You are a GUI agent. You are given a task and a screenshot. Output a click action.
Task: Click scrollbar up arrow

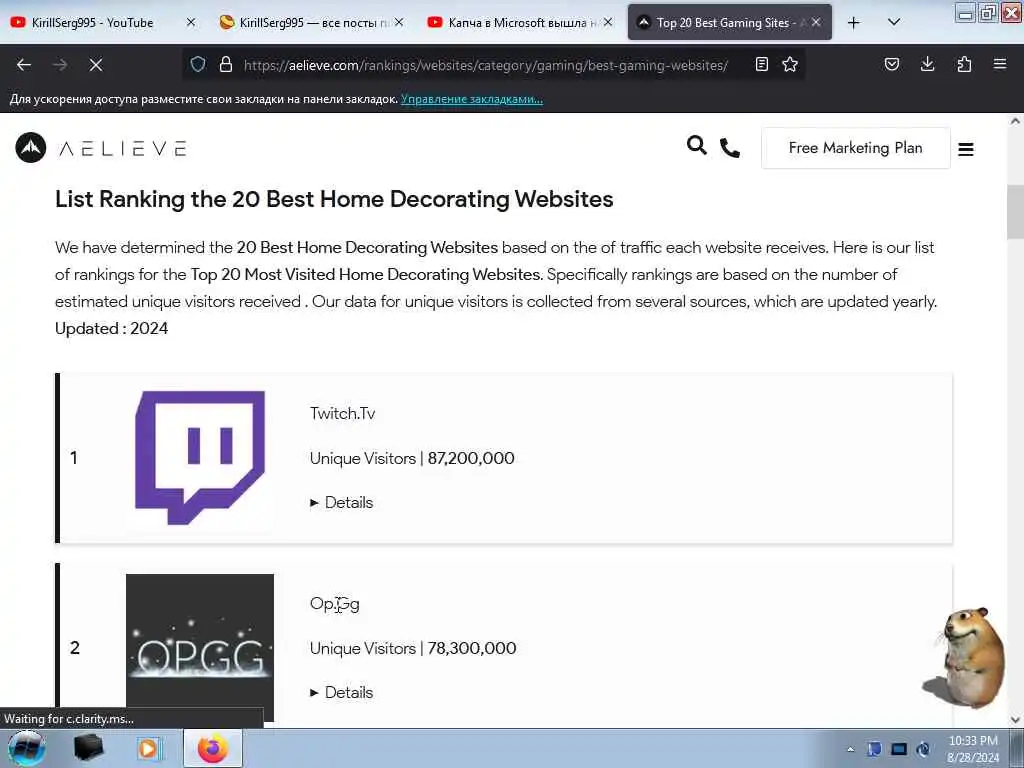(1015, 121)
